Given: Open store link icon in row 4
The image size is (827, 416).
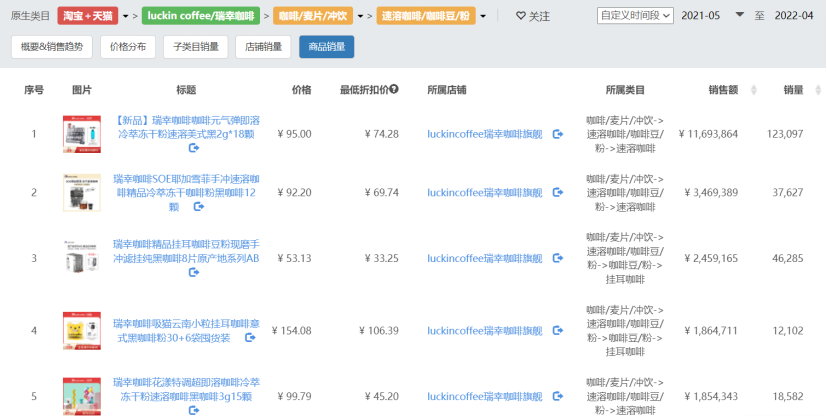Looking at the screenshot, I should 557,331.
